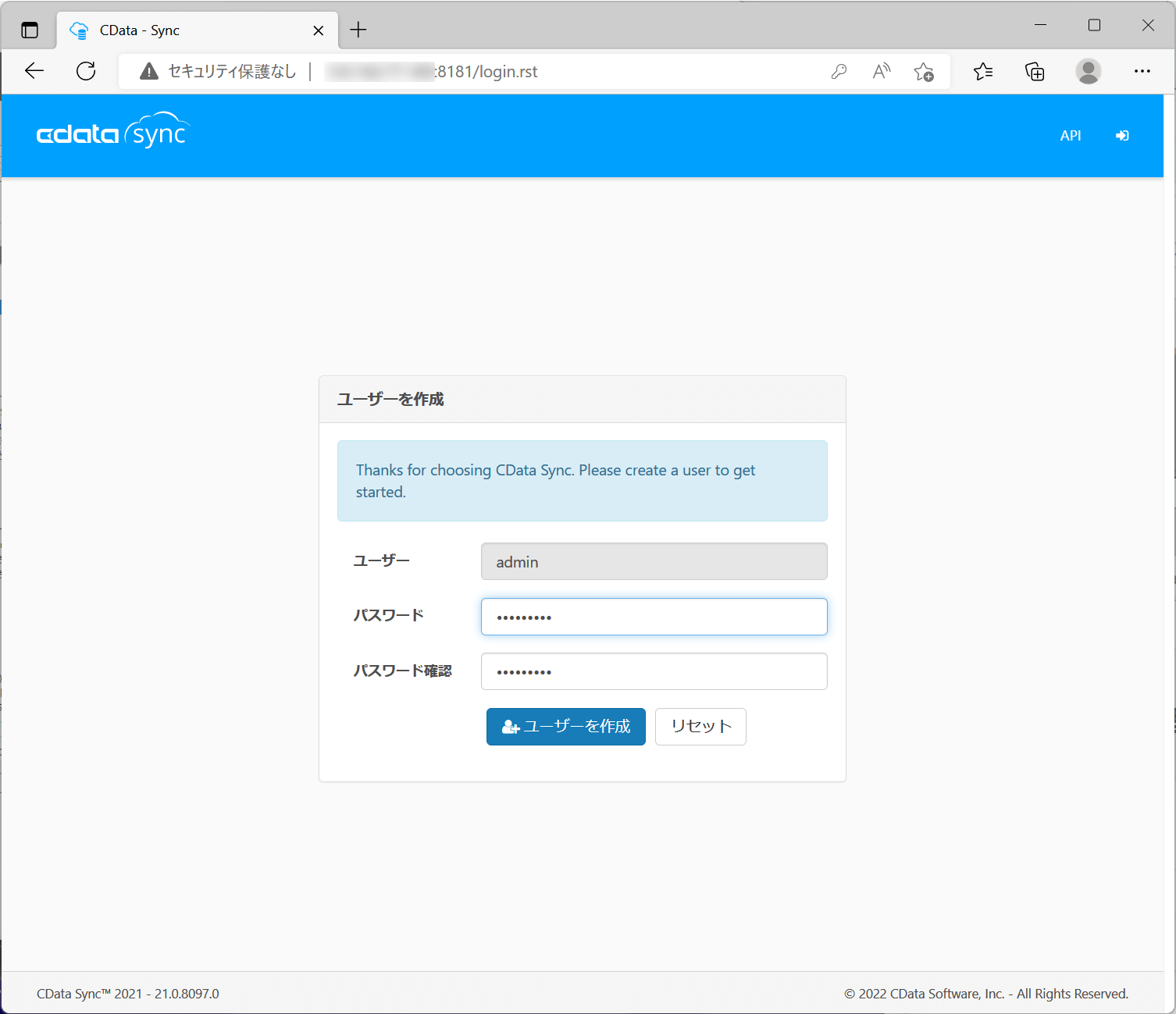Close the browser window
This screenshot has height=1014, width=1176.
tap(1148, 25)
